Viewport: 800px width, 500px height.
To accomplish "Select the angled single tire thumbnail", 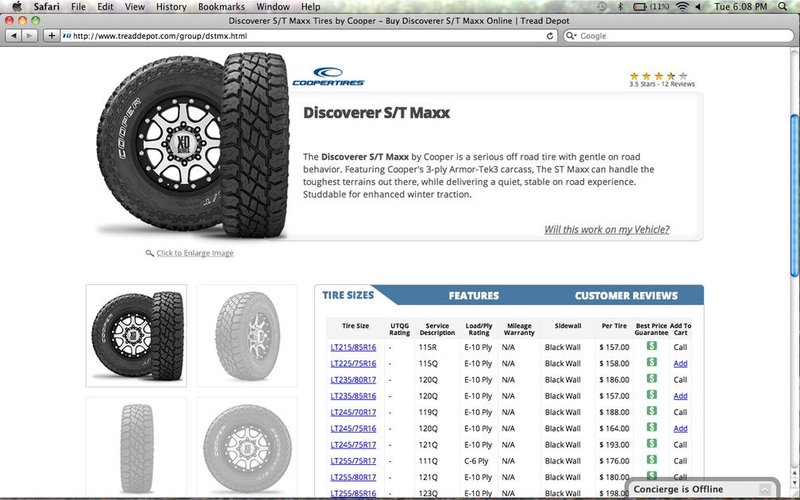I will (247, 336).
